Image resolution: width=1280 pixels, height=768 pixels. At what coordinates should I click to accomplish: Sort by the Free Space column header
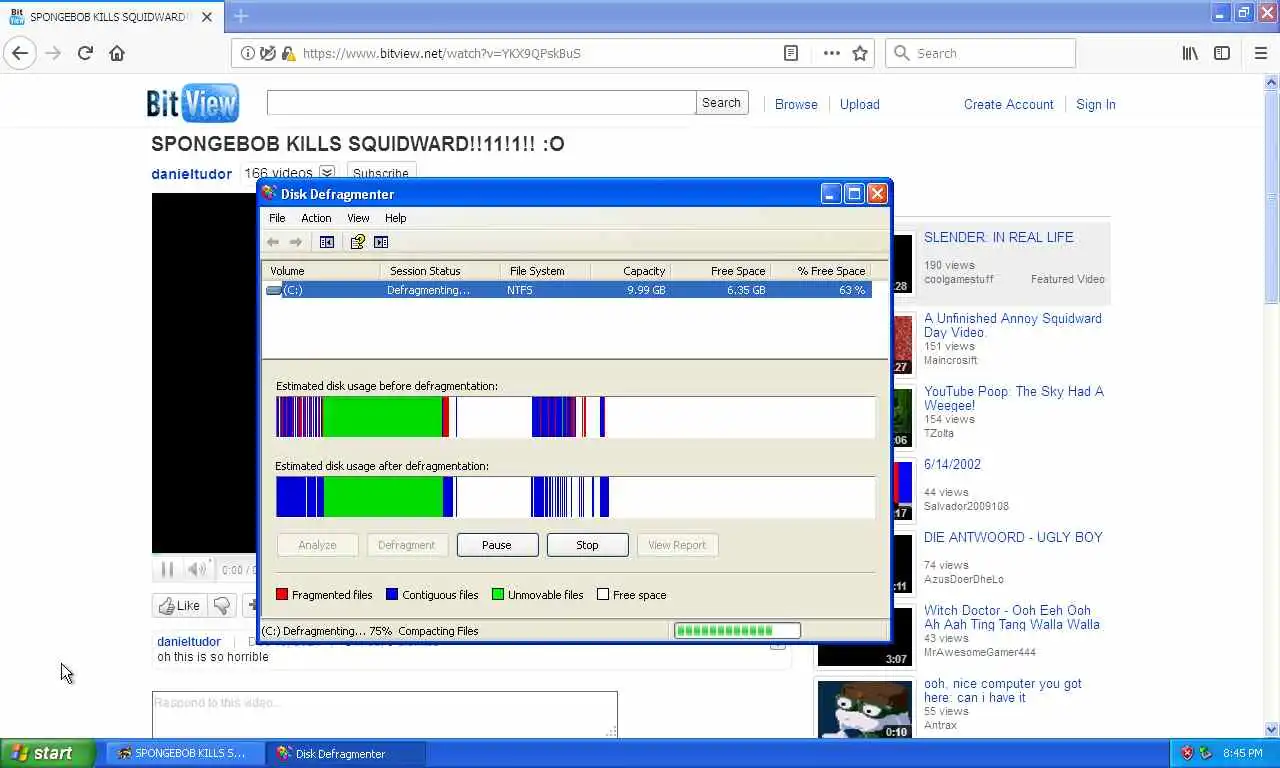click(x=720, y=271)
